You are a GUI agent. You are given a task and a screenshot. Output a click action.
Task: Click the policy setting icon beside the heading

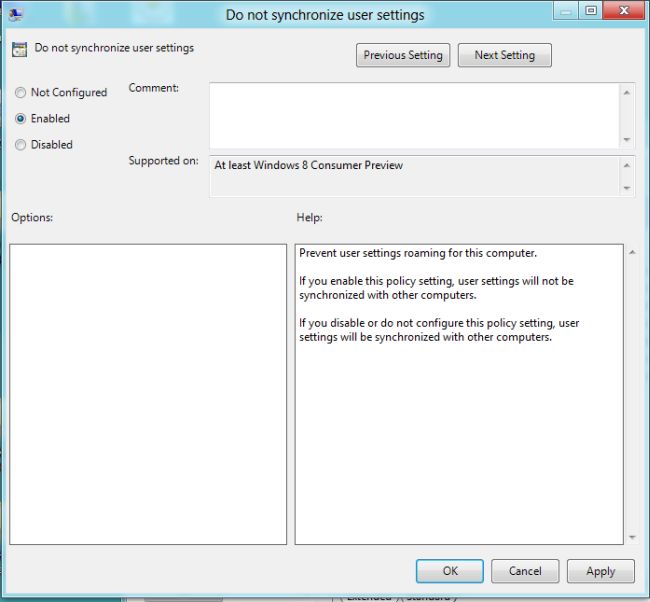pos(19,49)
